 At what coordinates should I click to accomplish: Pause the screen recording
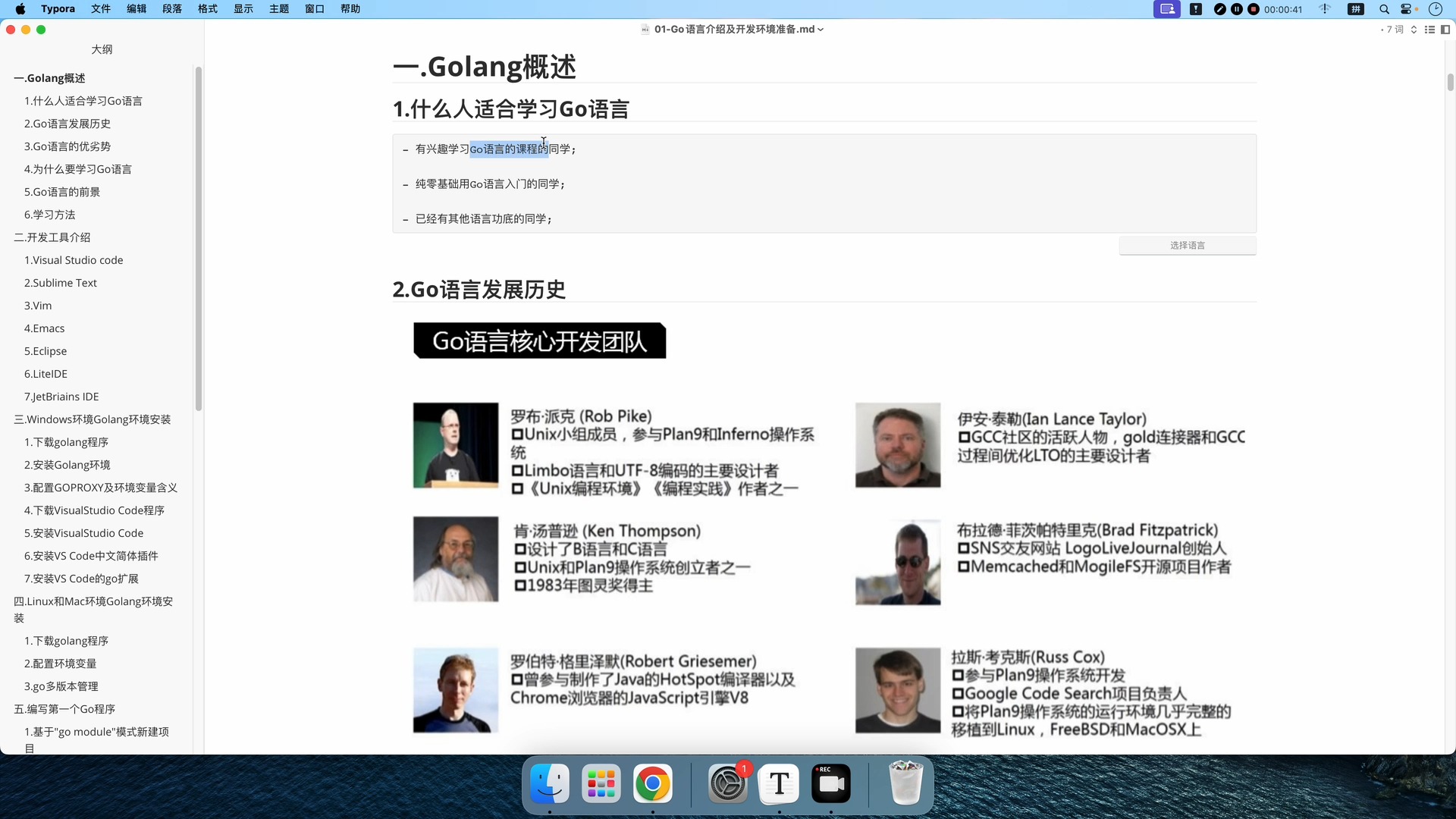(1237, 9)
